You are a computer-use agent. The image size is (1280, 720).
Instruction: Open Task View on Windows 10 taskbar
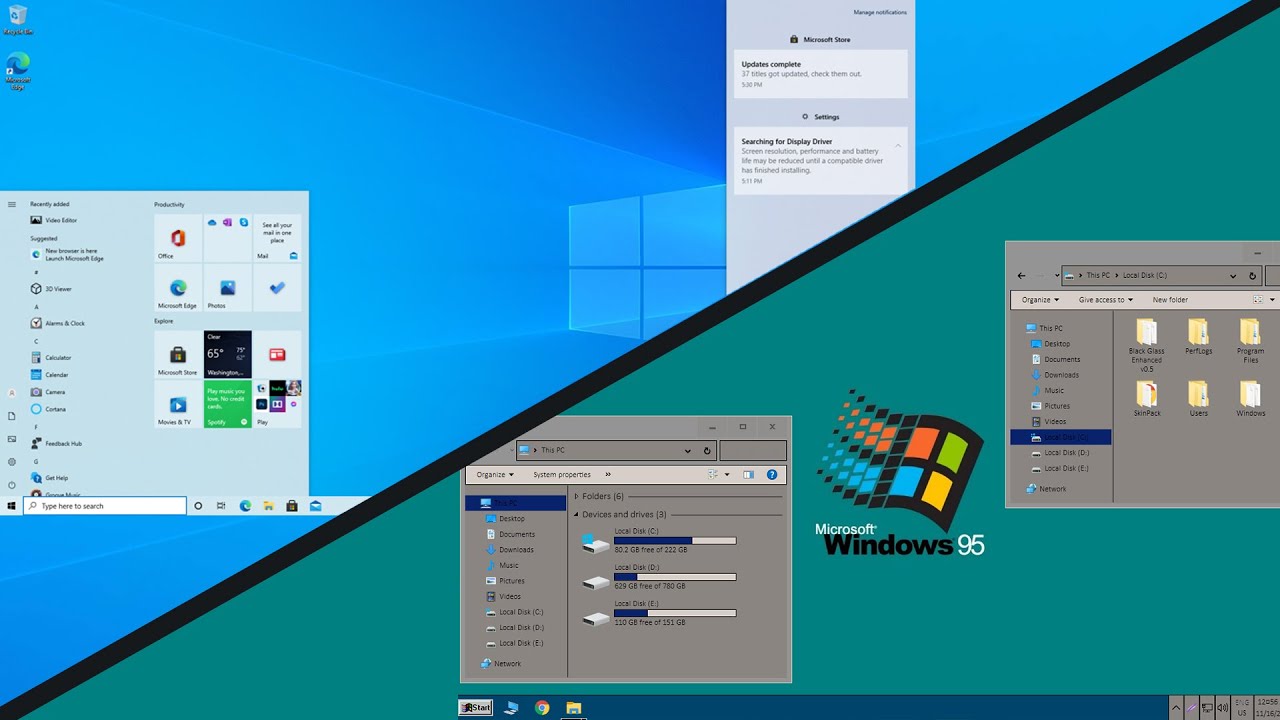[x=221, y=506]
